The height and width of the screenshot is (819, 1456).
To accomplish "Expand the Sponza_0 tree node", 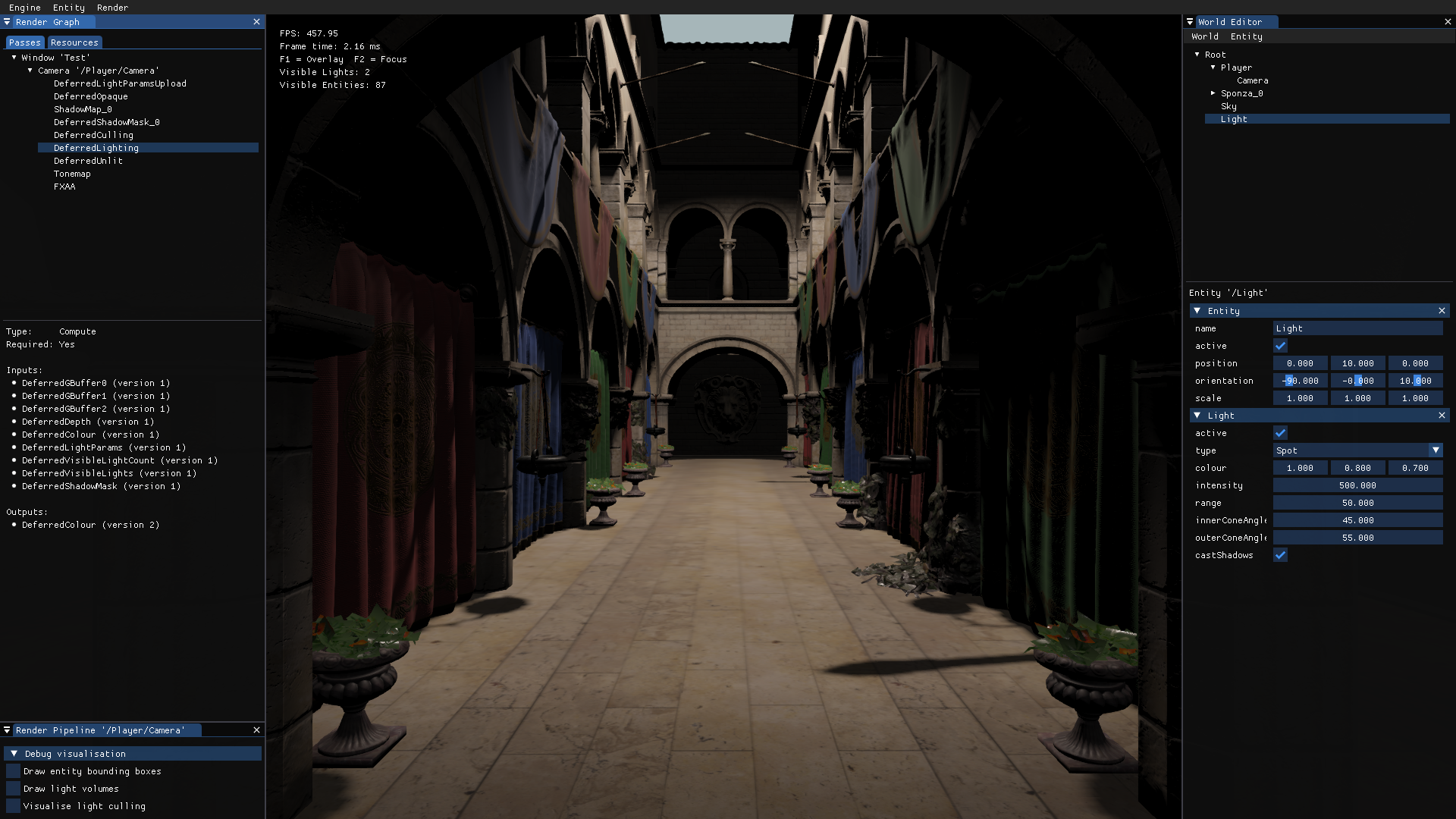I will [x=1213, y=93].
